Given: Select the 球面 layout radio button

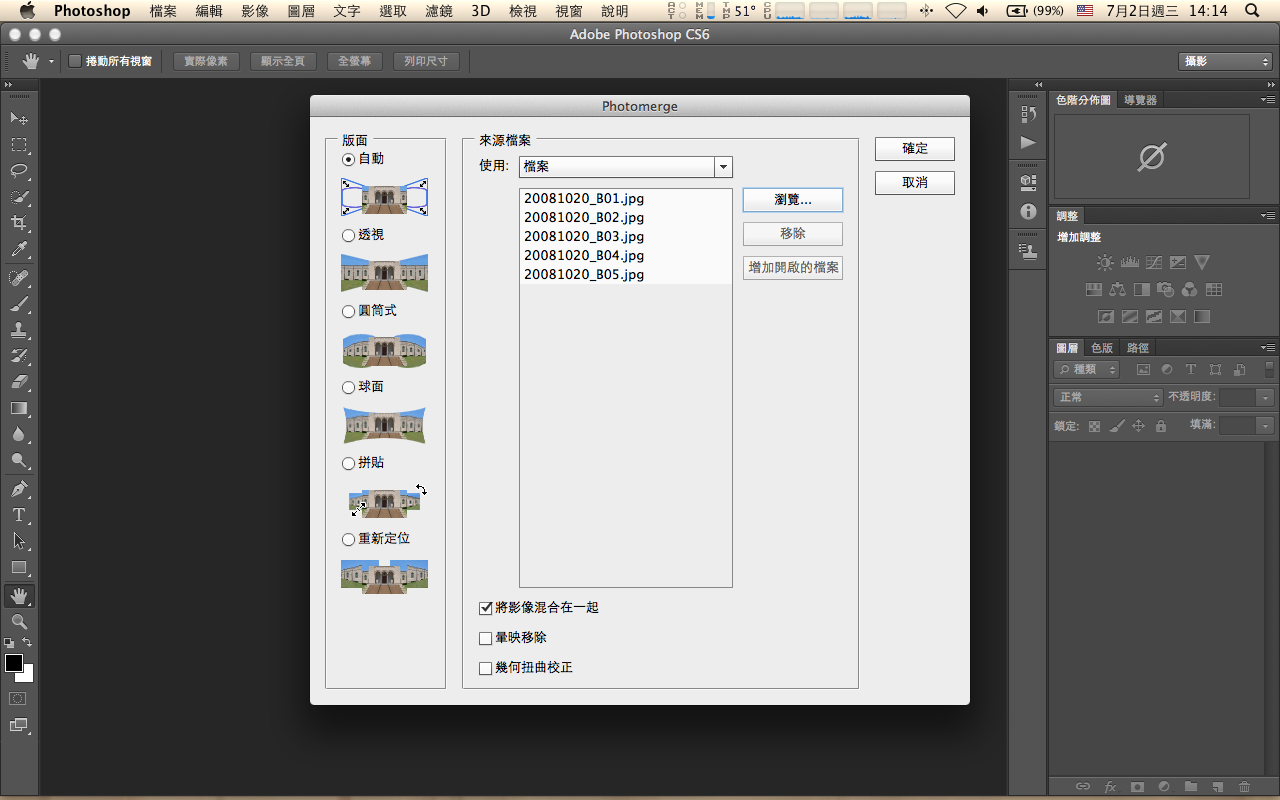Looking at the screenshot, I should [348, 387].
